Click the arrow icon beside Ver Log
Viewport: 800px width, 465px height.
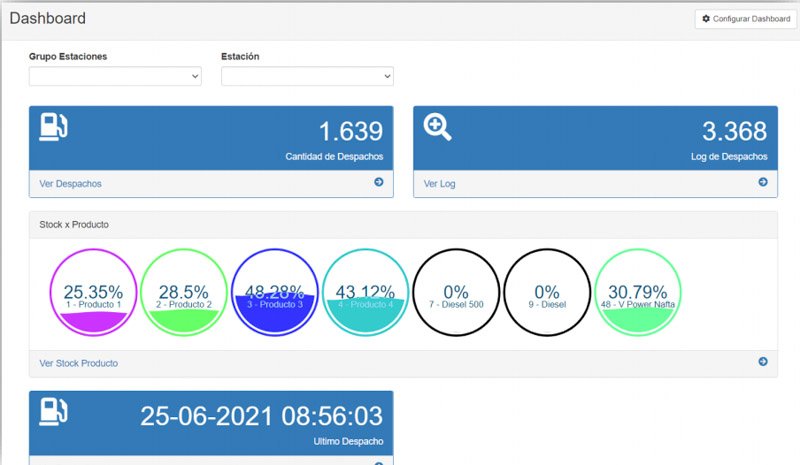click(x=763, y=182)
